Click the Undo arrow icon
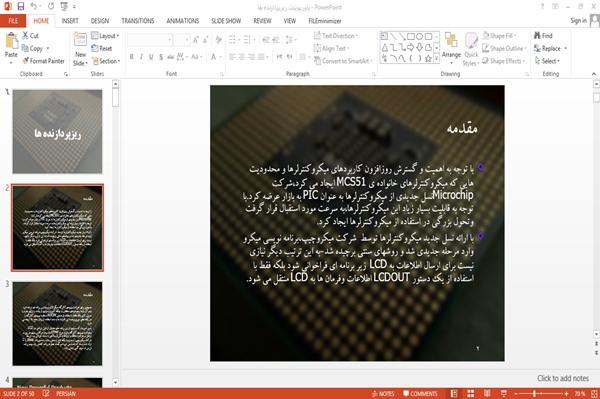This screenshot has height=399, width=600. click(x=34, y=6)
